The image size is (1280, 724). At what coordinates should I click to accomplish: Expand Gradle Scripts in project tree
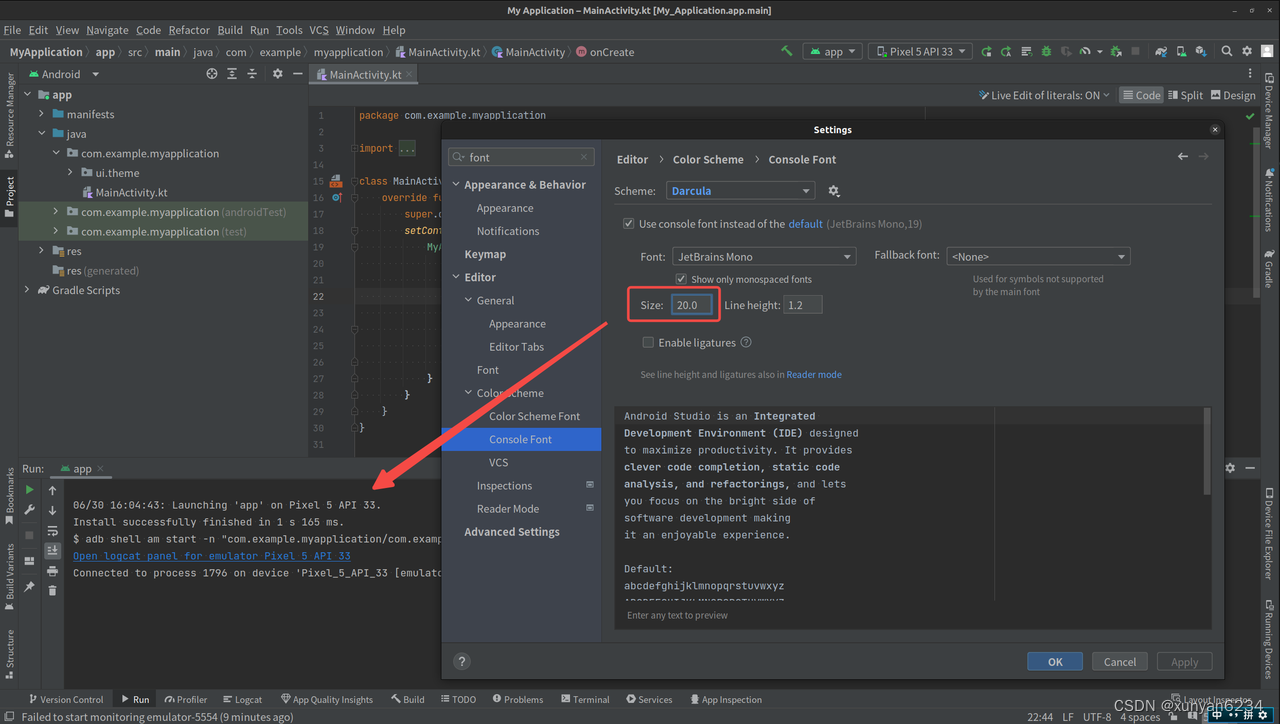(27, 290)
